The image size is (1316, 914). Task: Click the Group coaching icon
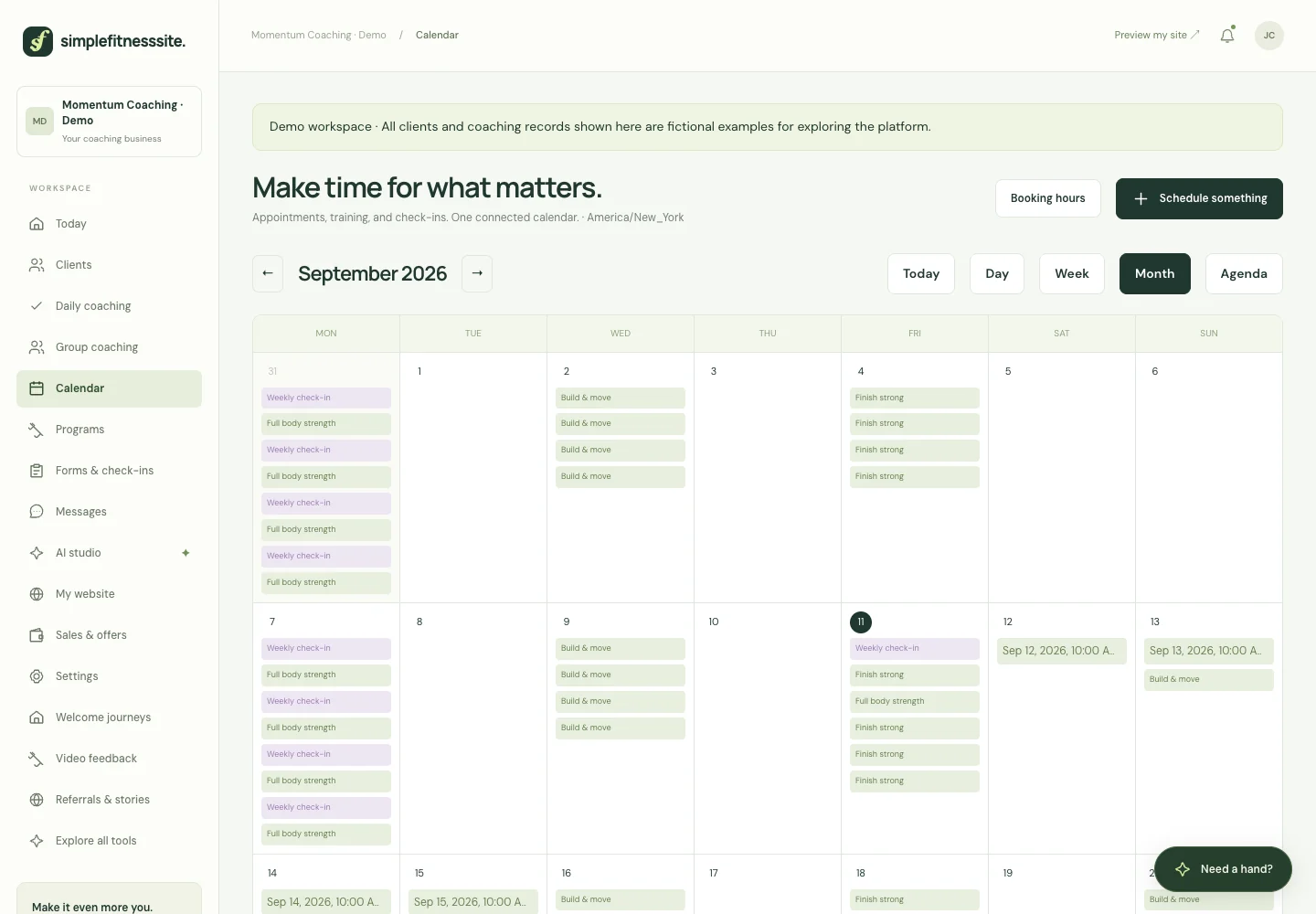[37, 347]
